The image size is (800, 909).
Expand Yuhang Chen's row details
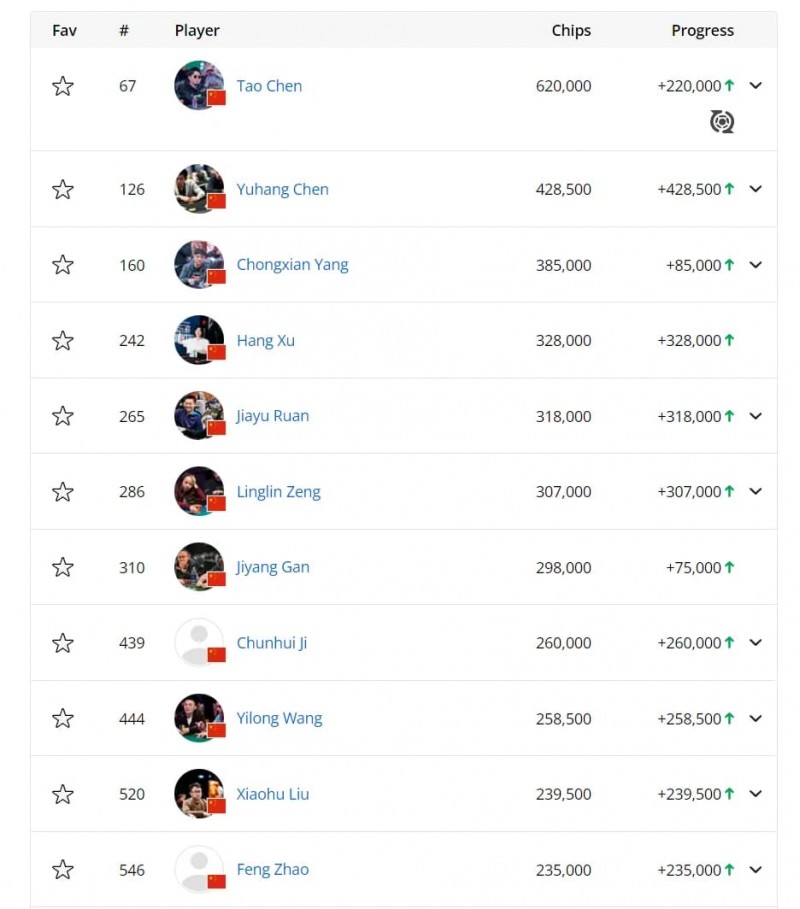pyautogui.click(x=756, y=189)
